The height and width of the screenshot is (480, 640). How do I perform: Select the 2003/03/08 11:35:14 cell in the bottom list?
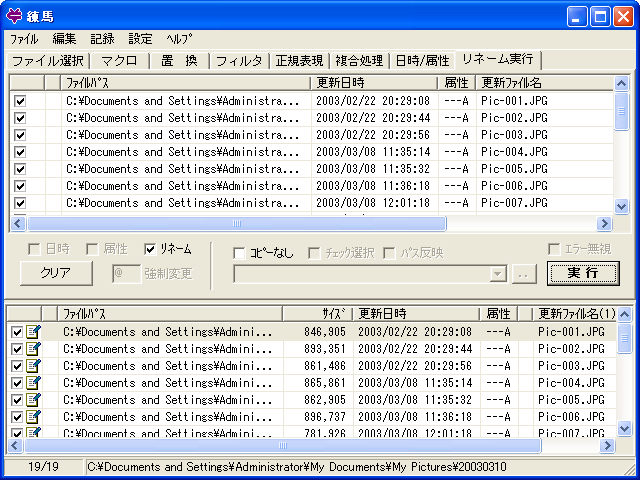pos(415,383)
